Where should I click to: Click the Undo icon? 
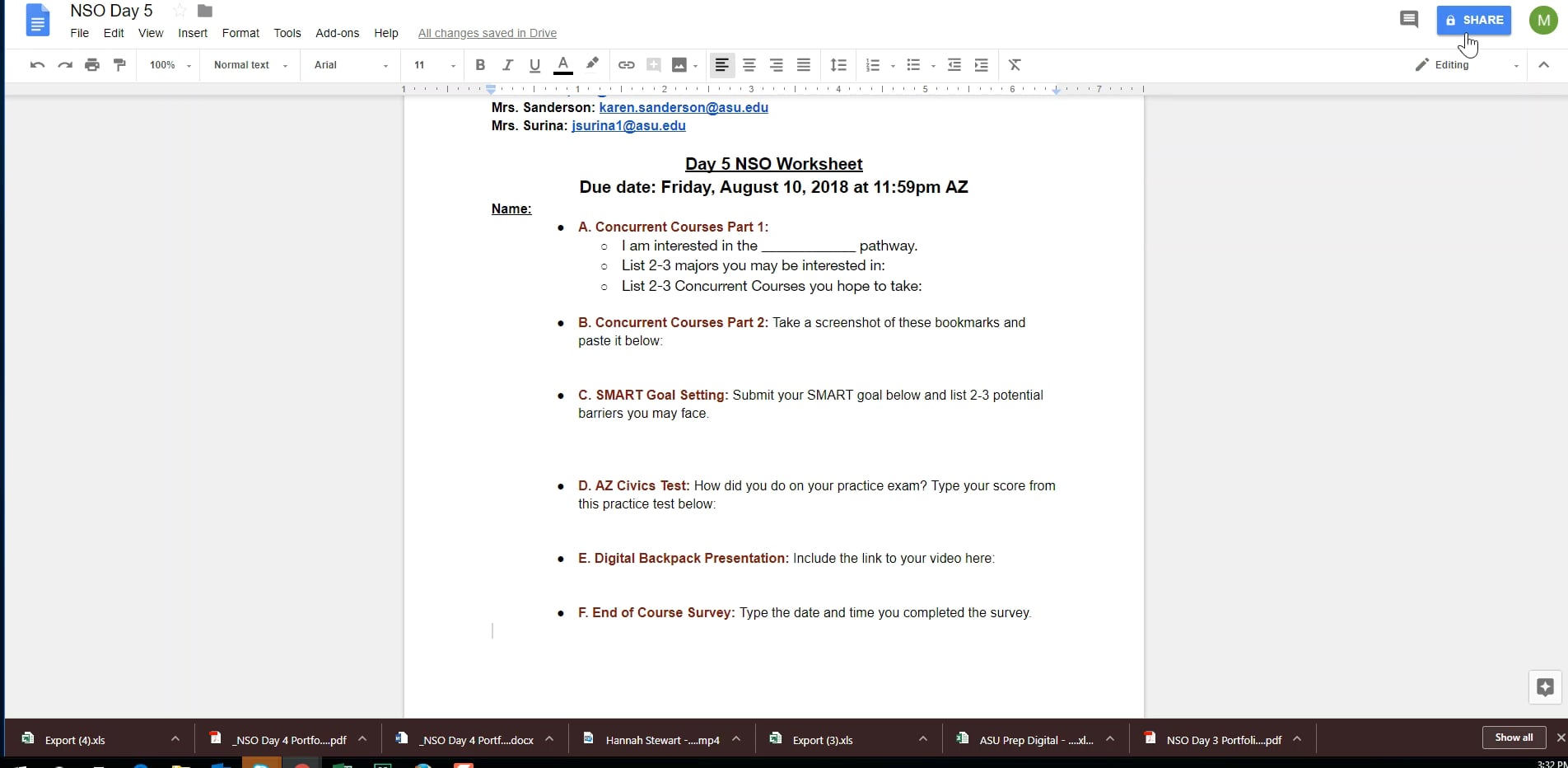coord(36,65)
